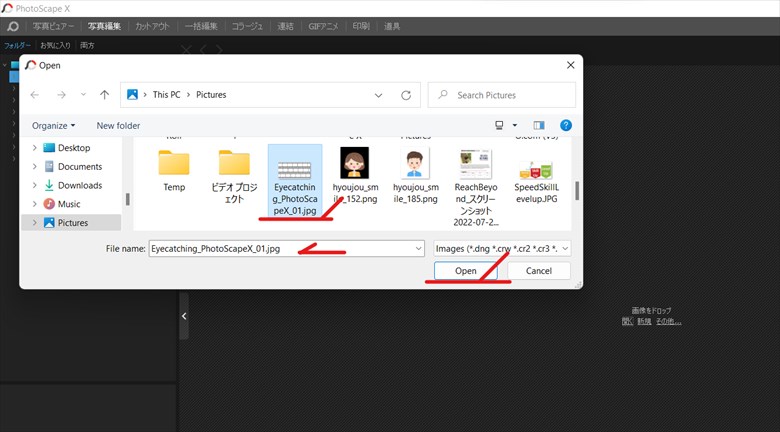Go up one folder level

pyautogui.click(x=104, y=95)
